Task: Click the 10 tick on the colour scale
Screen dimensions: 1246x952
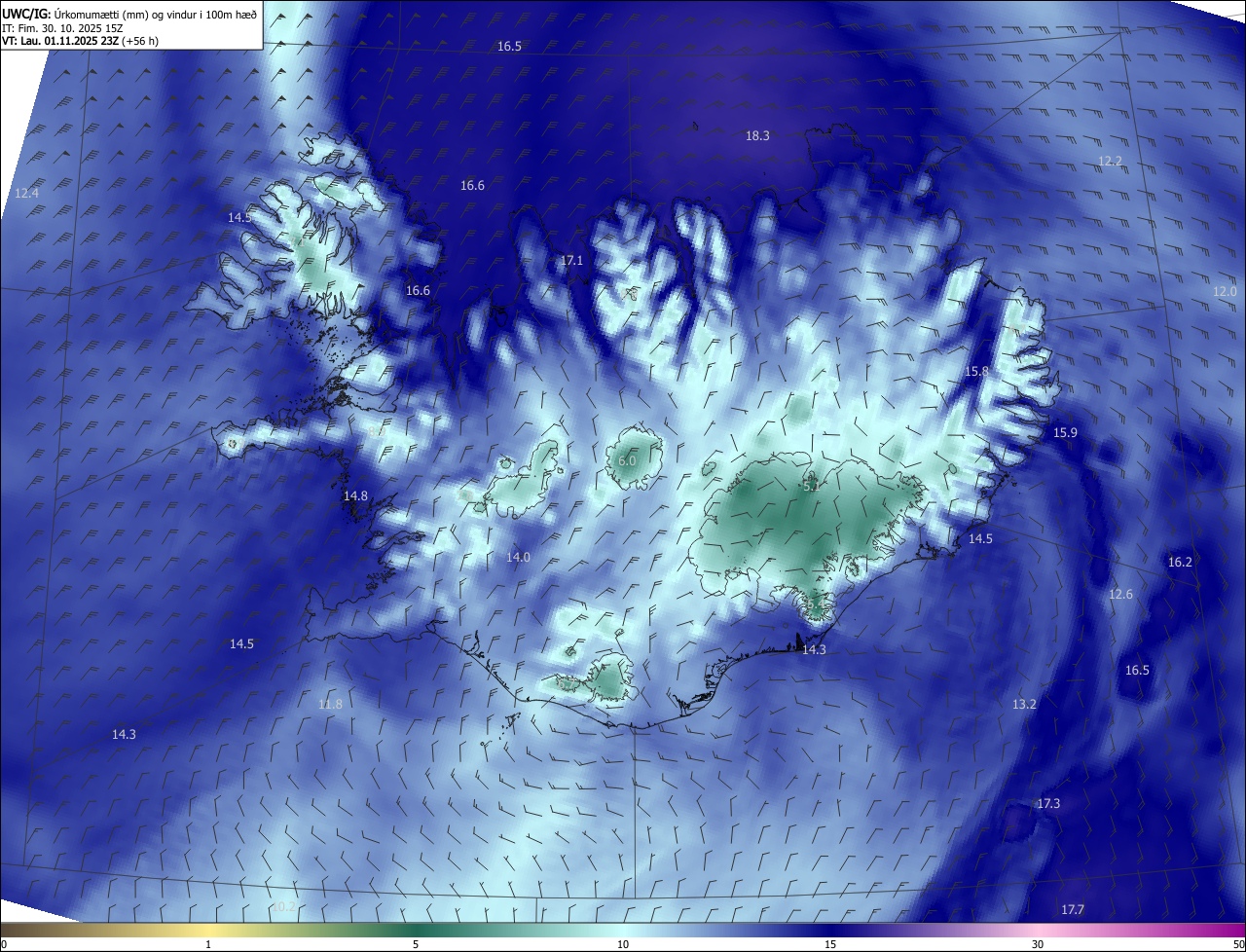Action: 623,944
